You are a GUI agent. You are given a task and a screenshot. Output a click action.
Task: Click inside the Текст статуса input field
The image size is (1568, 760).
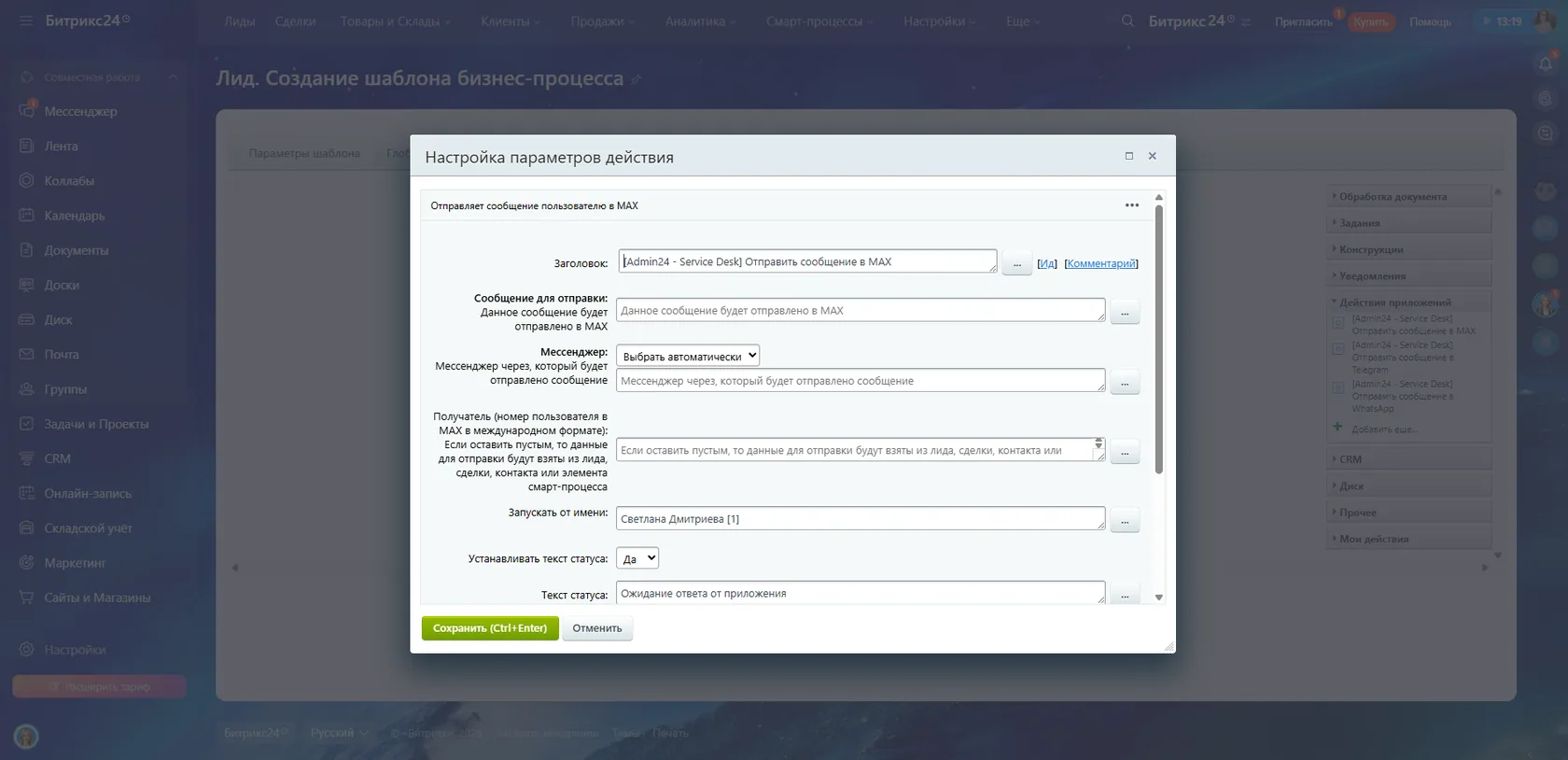(861, 593)
